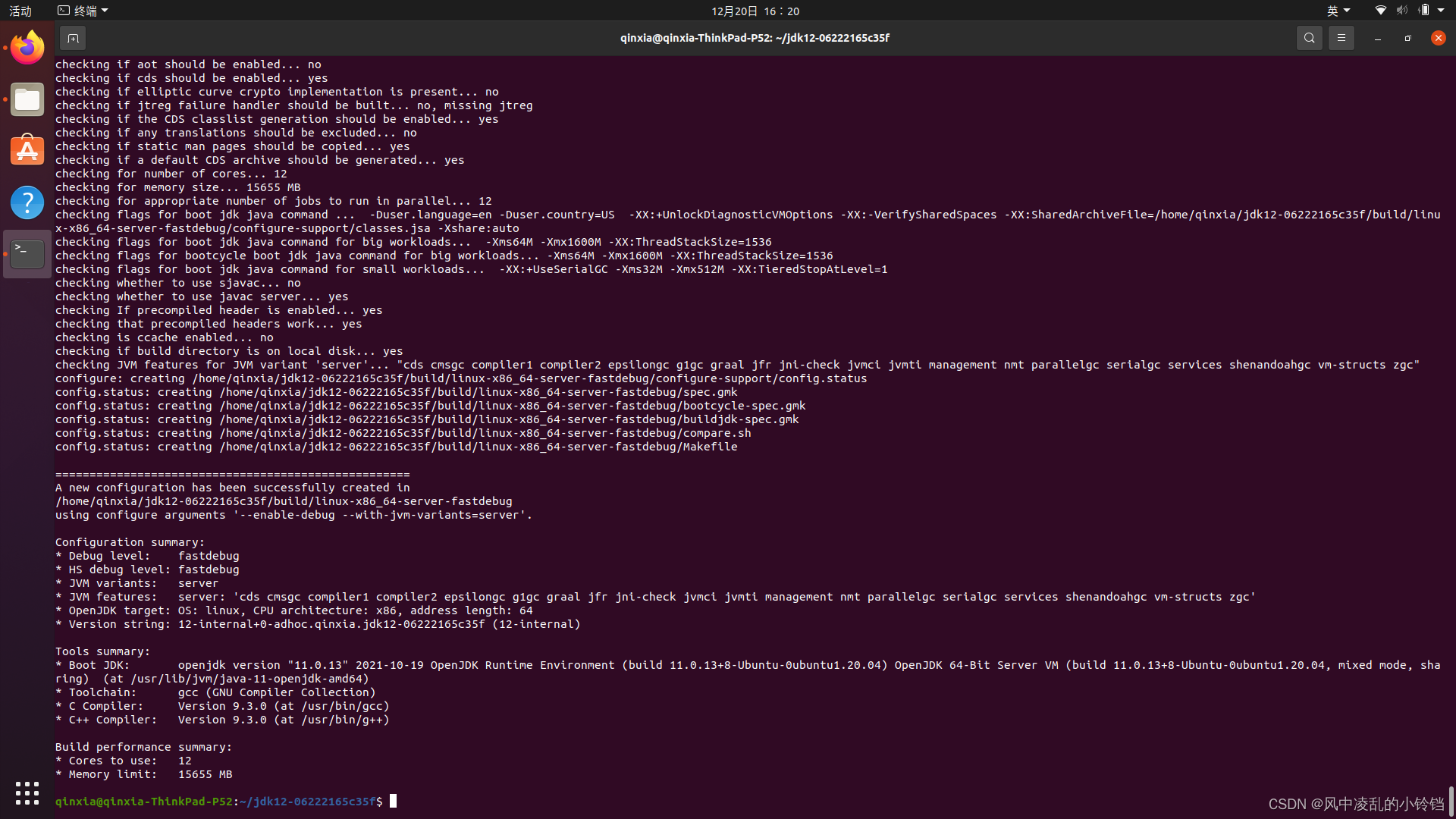Minimize the terminal window
The width and height of the screenshot is (1456, 819).
tap(1377, 38)
